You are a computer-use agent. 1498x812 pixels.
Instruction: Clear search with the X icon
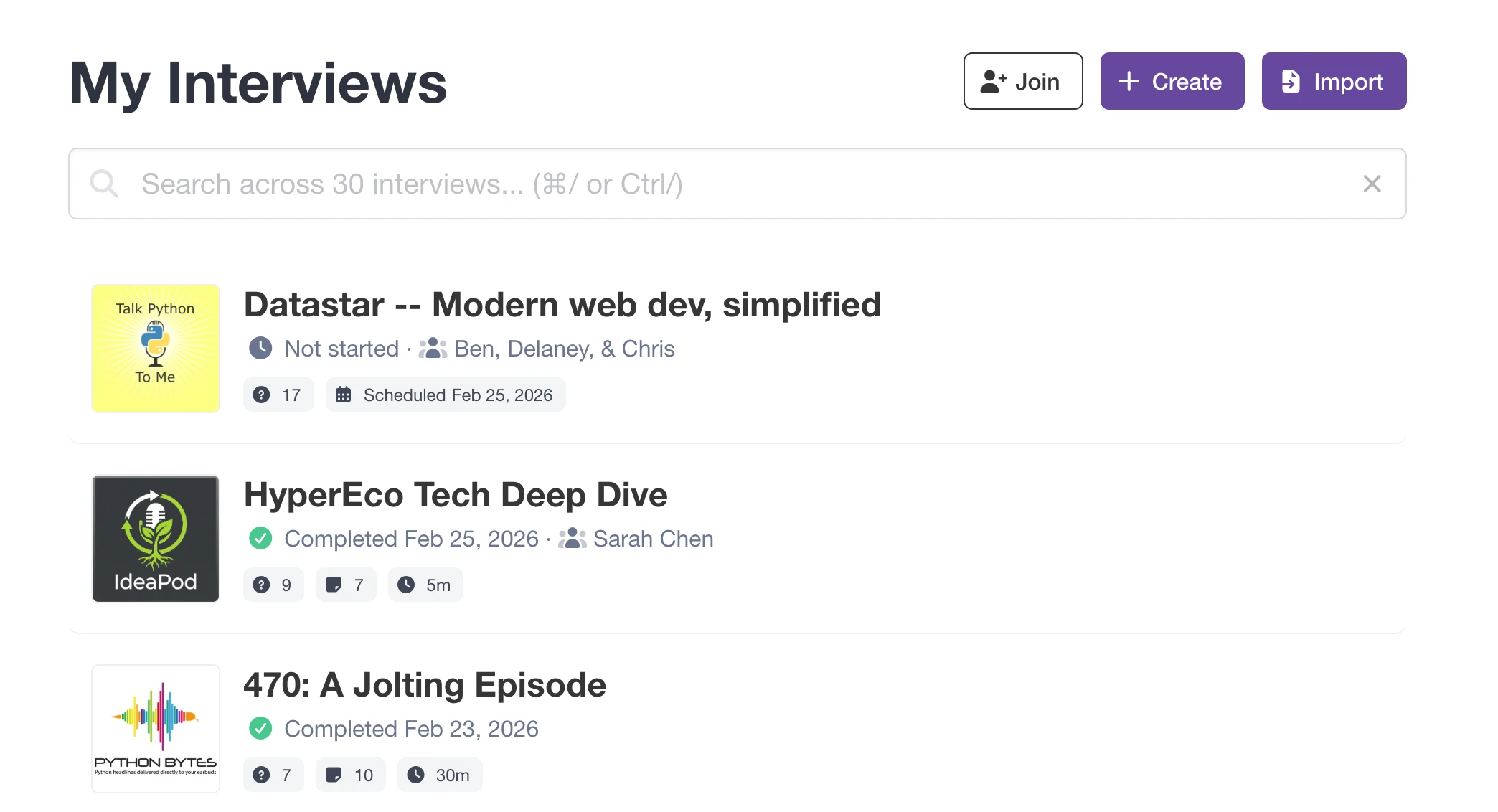pos(1372,184)
